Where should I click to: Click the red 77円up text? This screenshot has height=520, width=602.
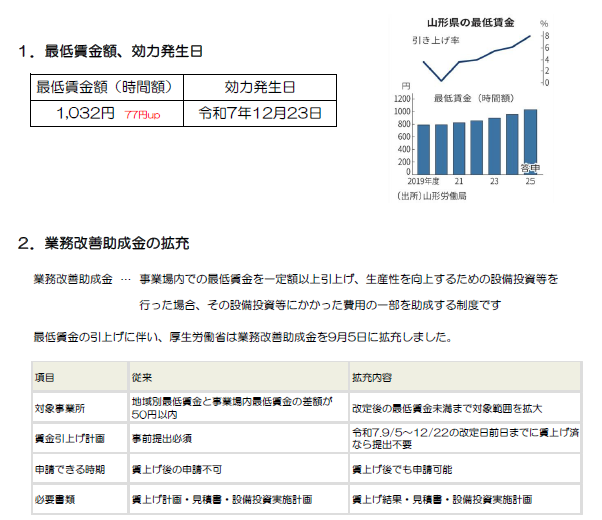tap(142, 115)
